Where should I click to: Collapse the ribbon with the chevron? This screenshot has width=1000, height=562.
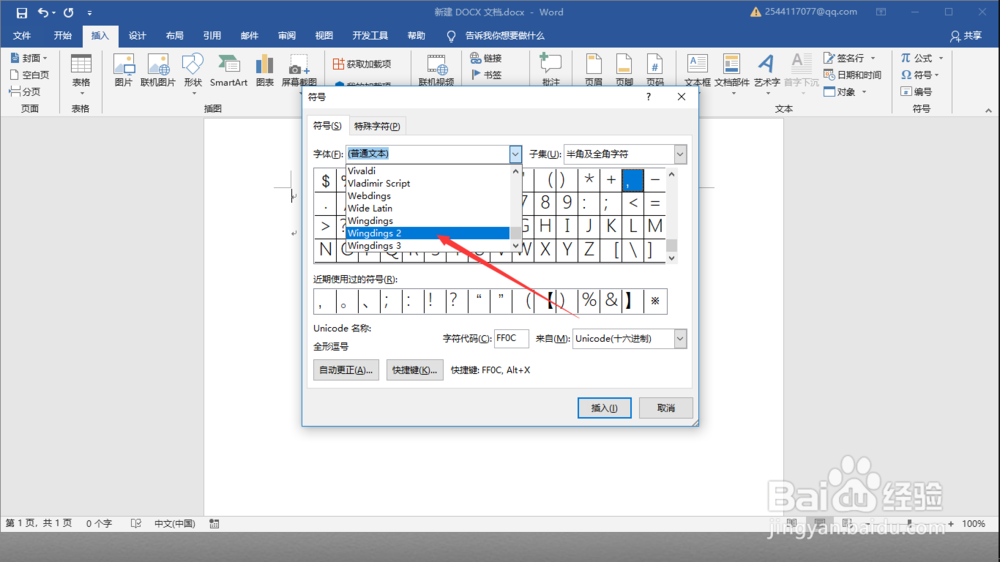click(x=989, y=110)
